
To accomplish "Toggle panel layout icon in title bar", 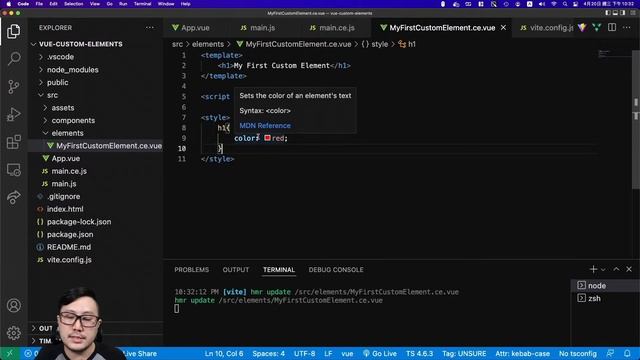I will (x=615, y=13).
